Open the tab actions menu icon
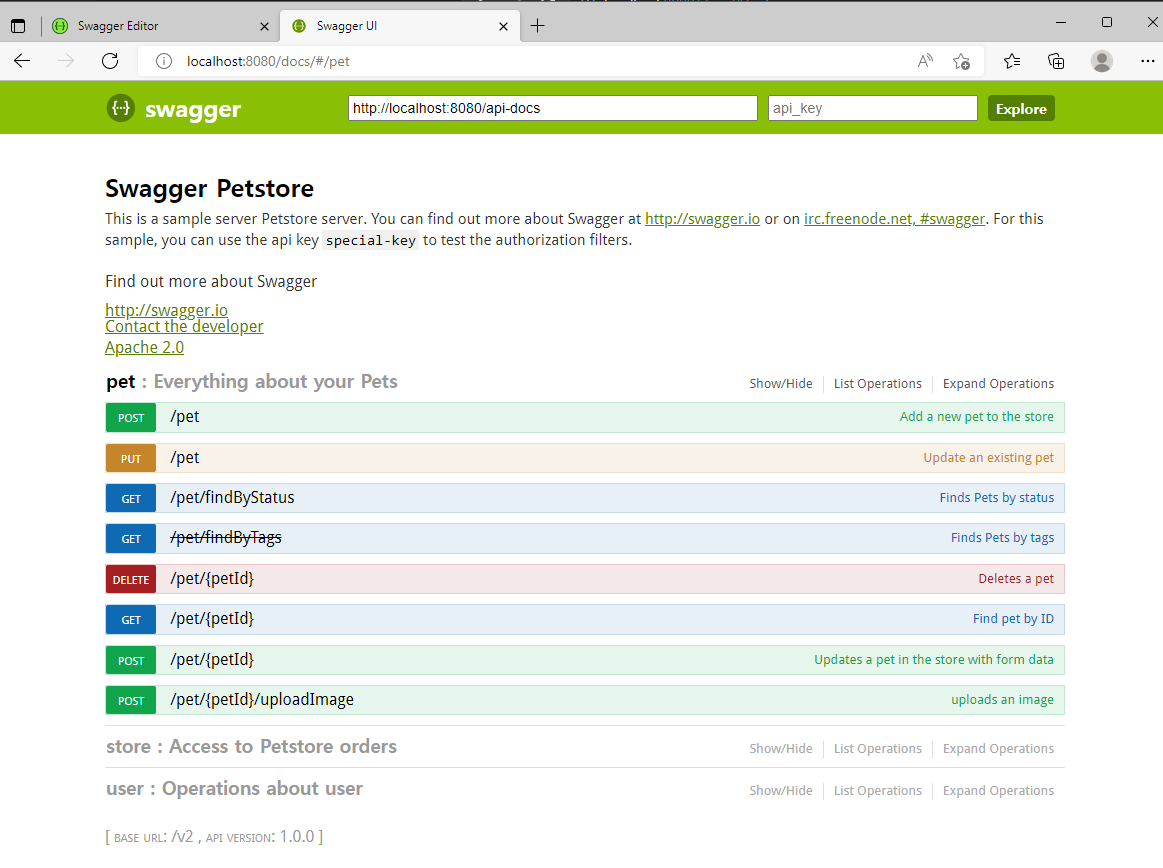Image resolution: width=1163 pixels, height=868 pixels. click(x=18, y=26)
